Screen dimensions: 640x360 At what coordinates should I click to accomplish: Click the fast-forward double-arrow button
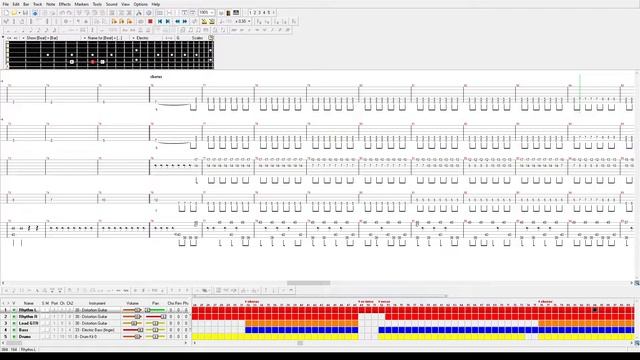coord(185,21)
